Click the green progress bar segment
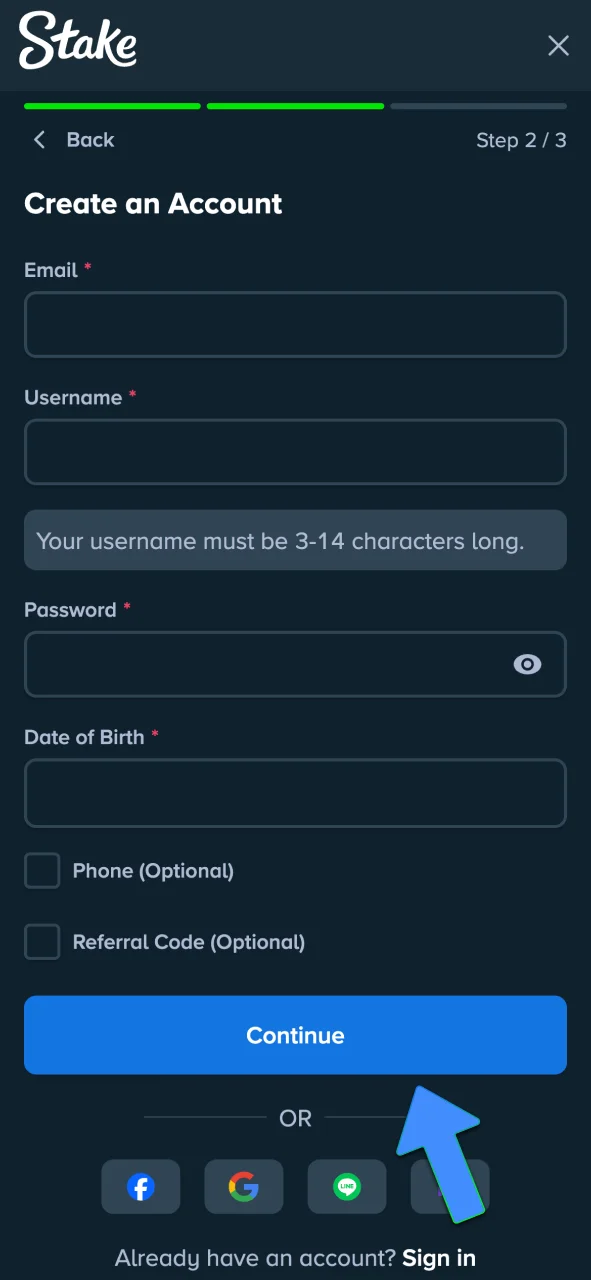 111,106
